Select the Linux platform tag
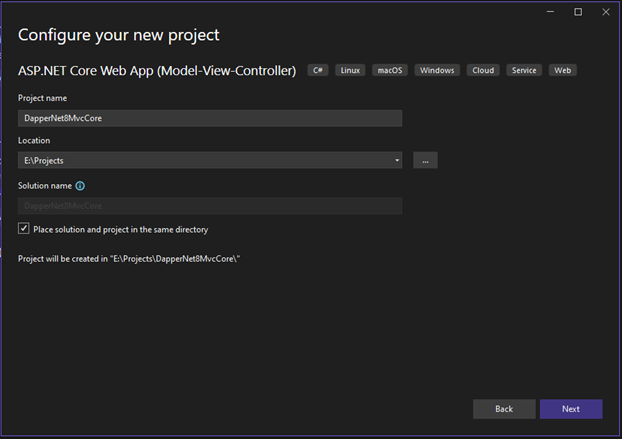 (350, 70)
